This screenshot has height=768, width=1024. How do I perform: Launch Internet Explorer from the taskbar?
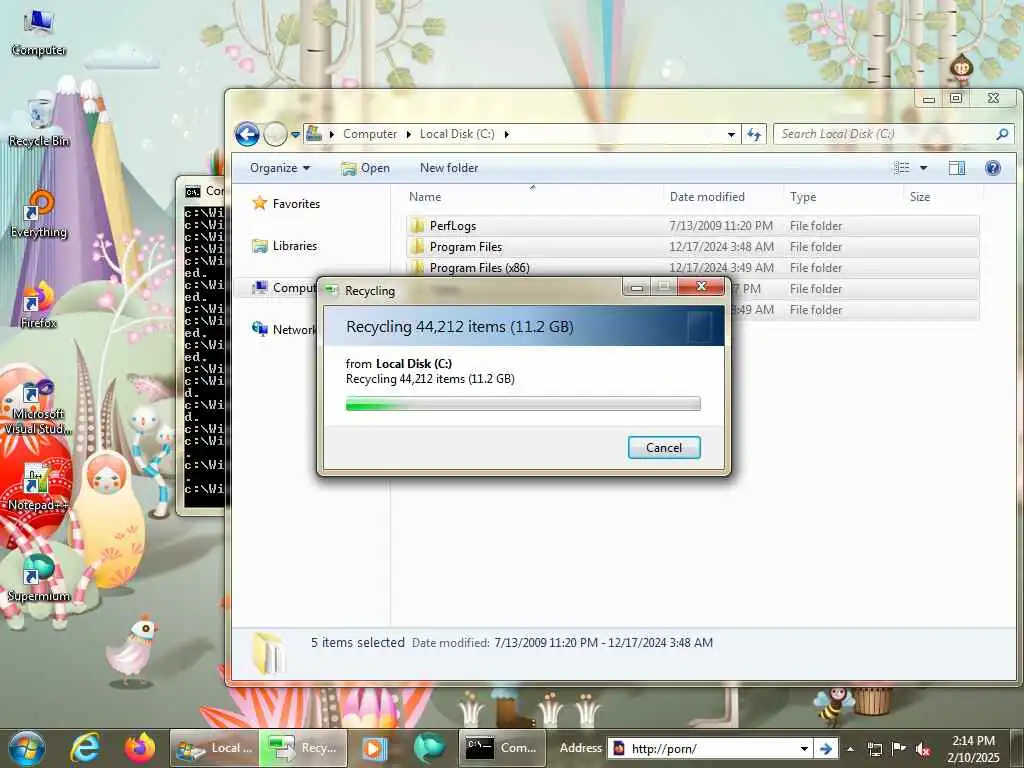(86, 748)
